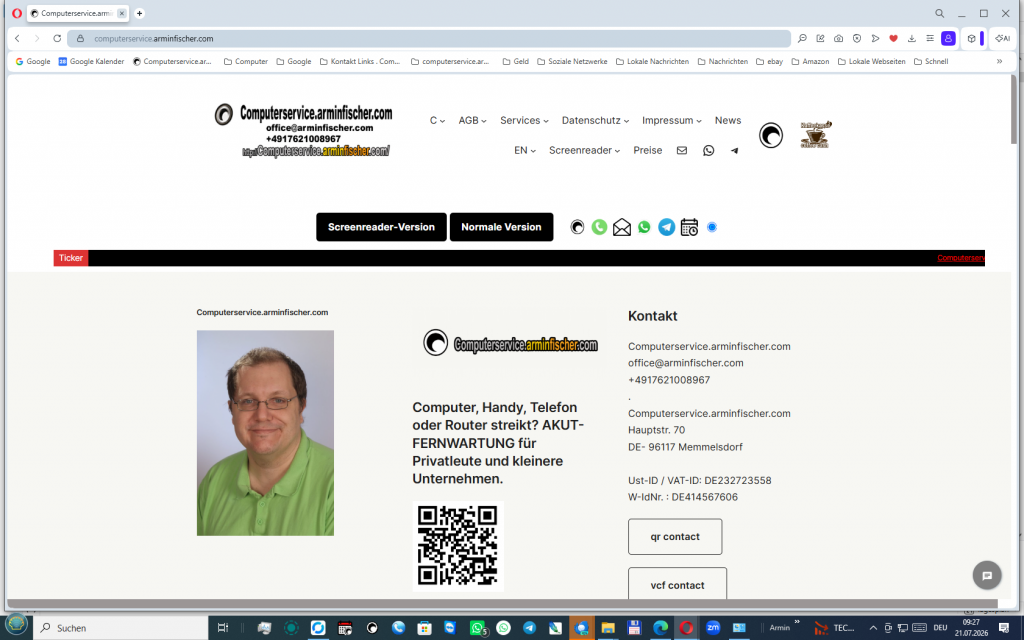The width and height of the screenshot is (1024, 640).
Task: Open Easy Setup sliders icon
Action: 930,39
